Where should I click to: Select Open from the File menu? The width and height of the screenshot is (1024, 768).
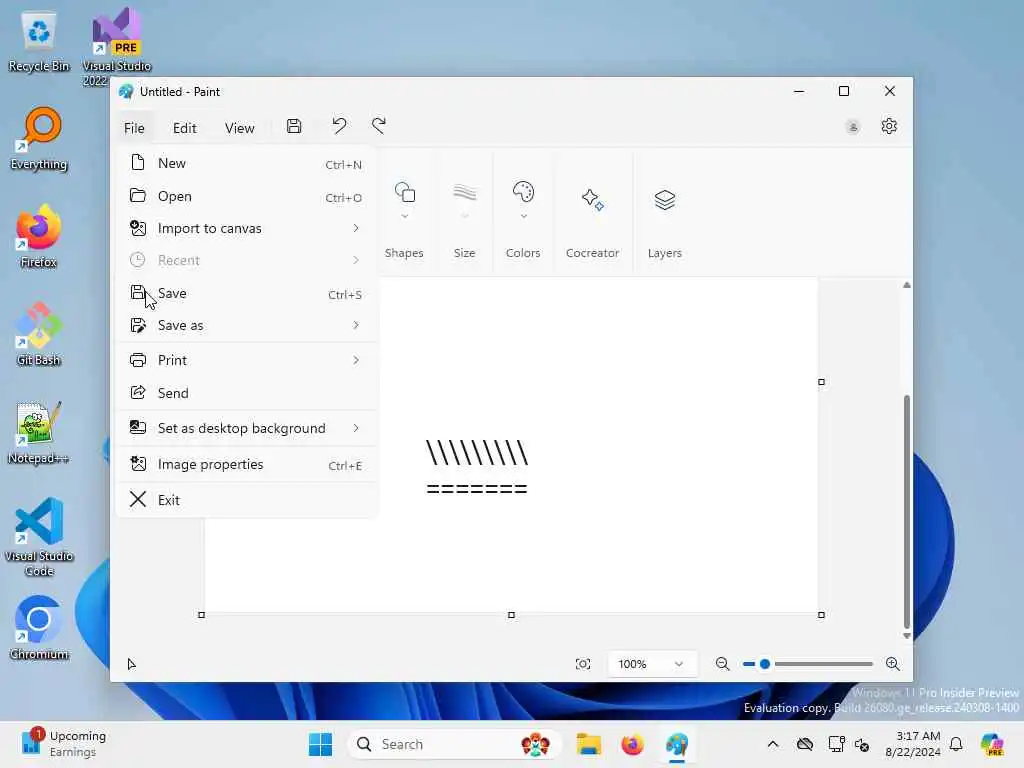point(246,196)
